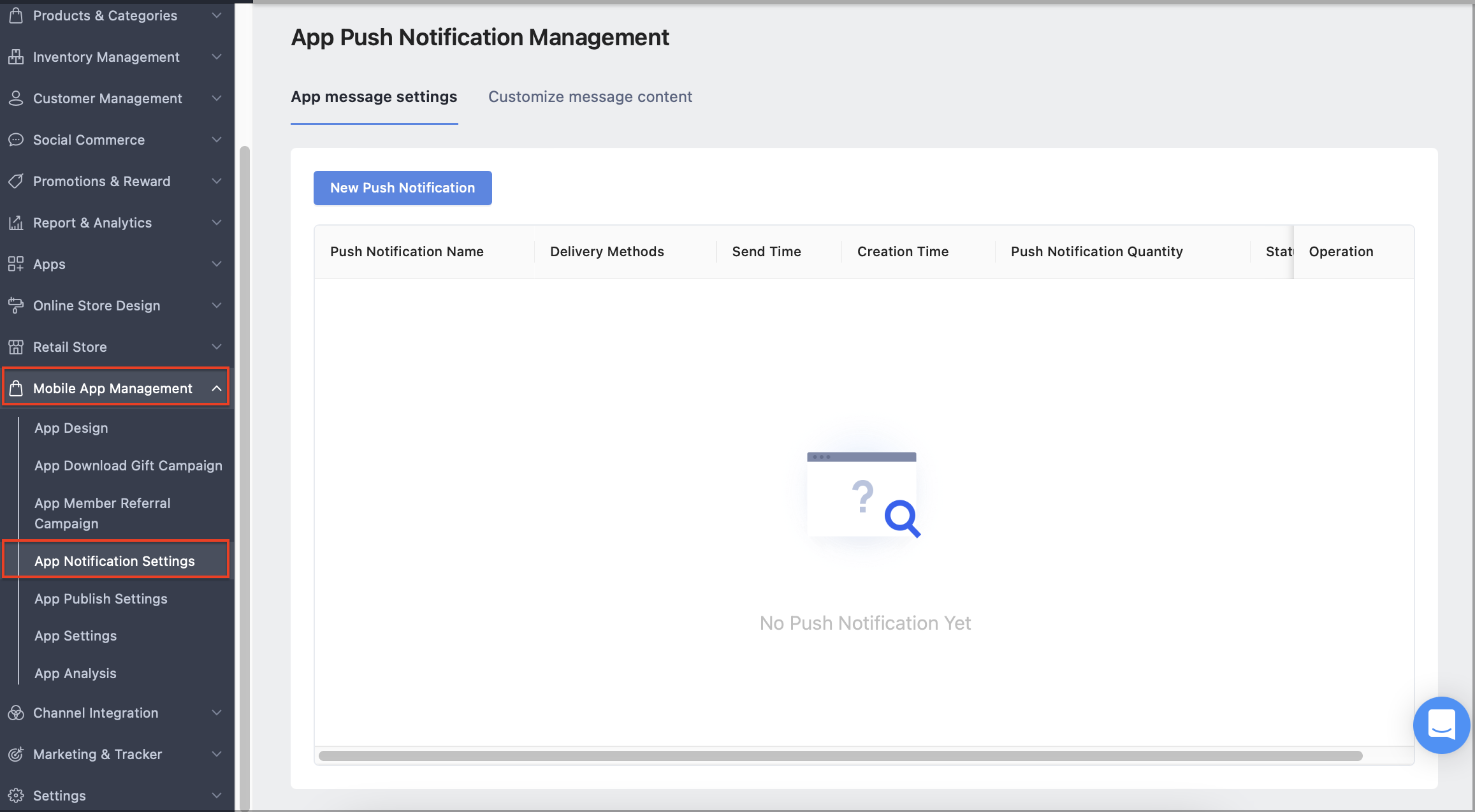The height and width of the screenshot is (812, 1475).
Task: Click the Retail Store icon
Action: pos(16,347)
